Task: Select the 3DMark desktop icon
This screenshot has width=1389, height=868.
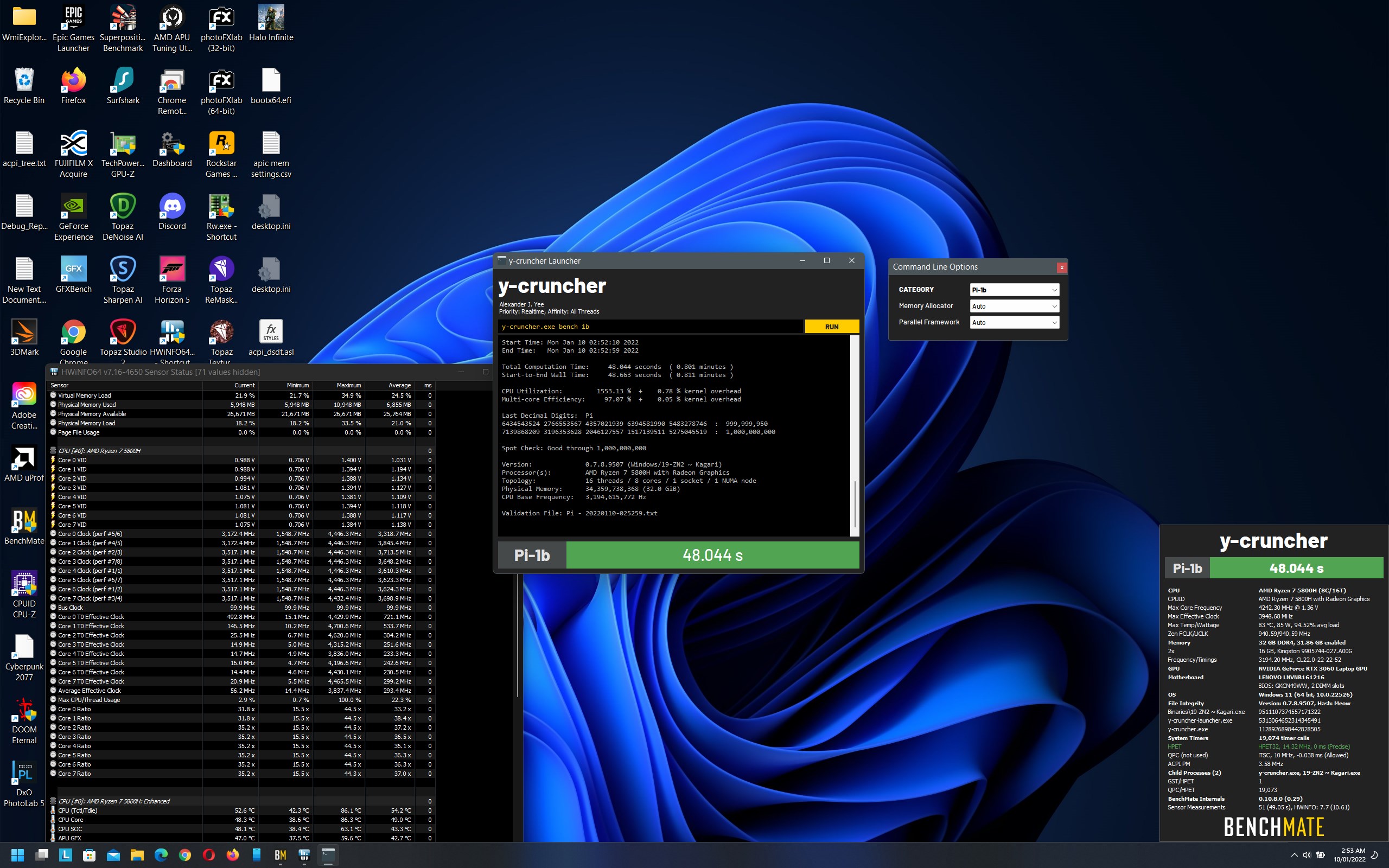Action: (x=24, y=339)
